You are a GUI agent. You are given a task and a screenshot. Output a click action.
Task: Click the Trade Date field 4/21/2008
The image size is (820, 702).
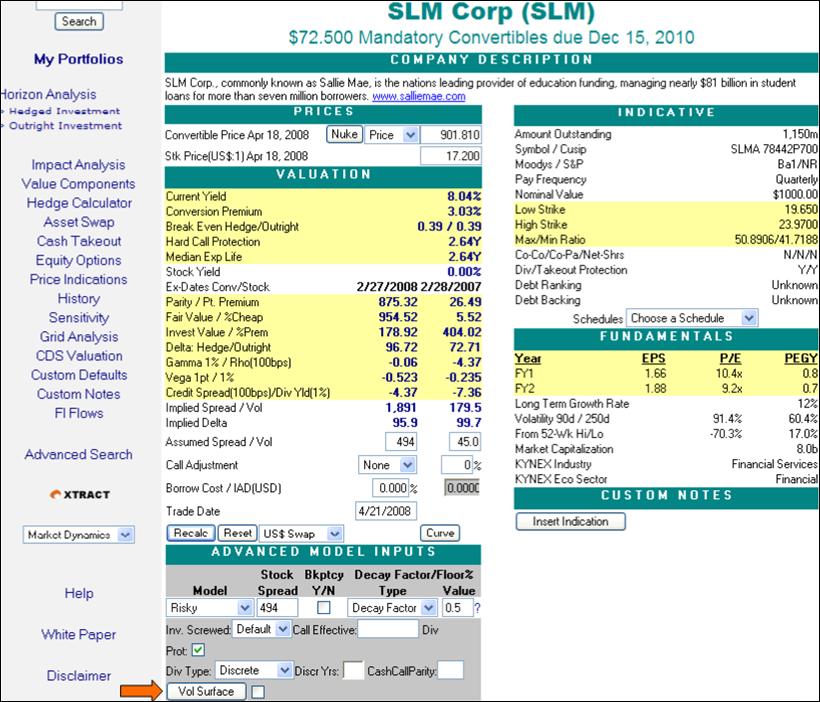tap(386, 511)
